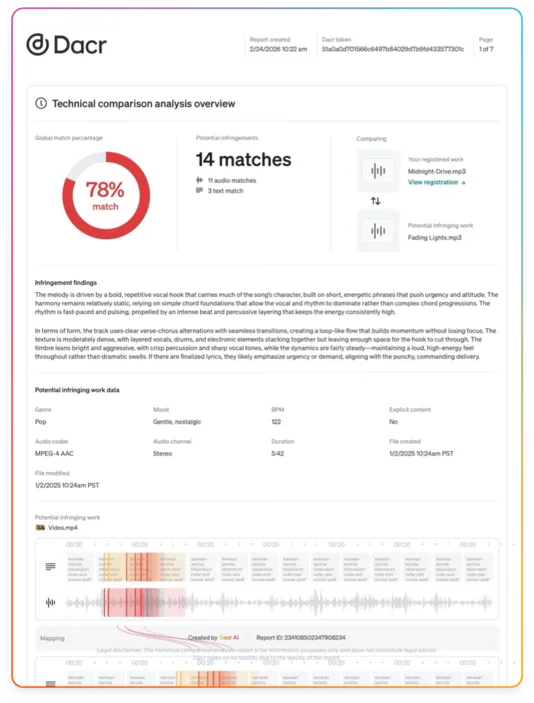Image resolution: width=534 pixels, height=703 pixels.
Task: Click the Report ID number in footer
Action: (315, 638)
